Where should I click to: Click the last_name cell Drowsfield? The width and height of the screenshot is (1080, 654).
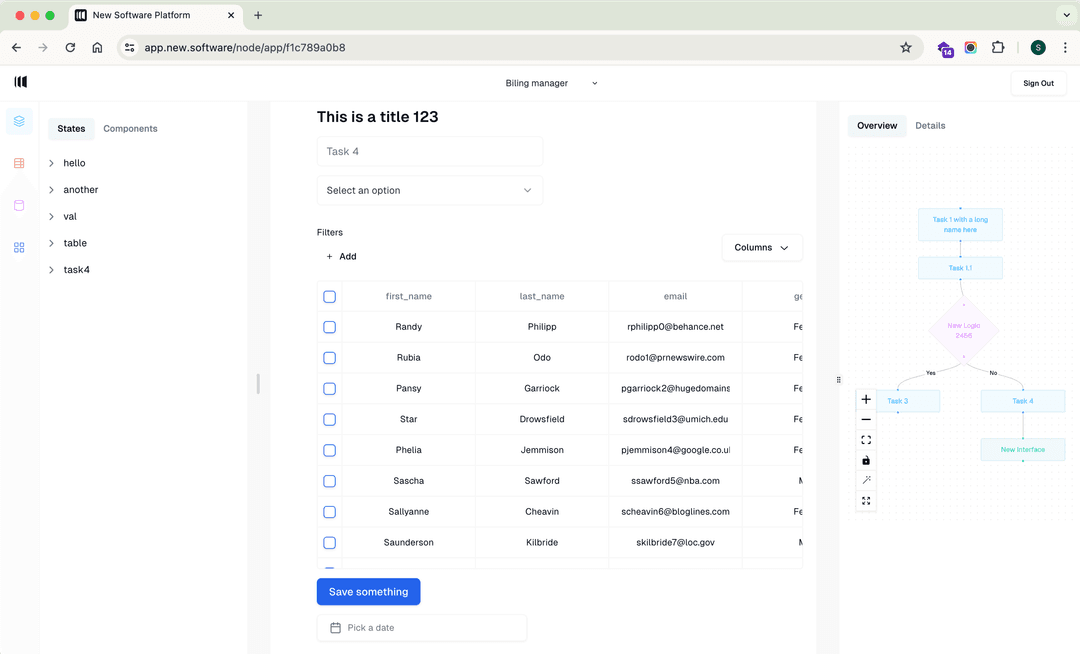[542, 419]
